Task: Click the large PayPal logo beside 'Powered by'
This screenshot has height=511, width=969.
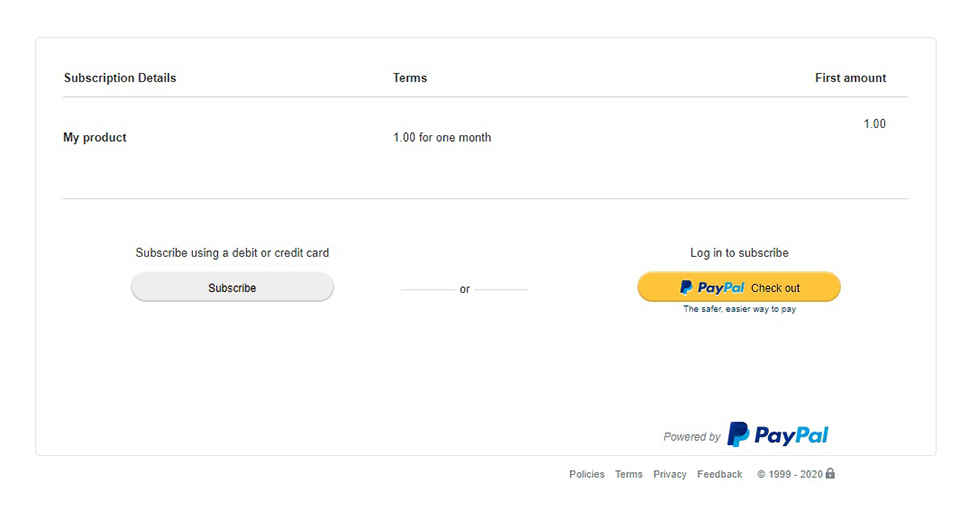Action: point(777,434)
